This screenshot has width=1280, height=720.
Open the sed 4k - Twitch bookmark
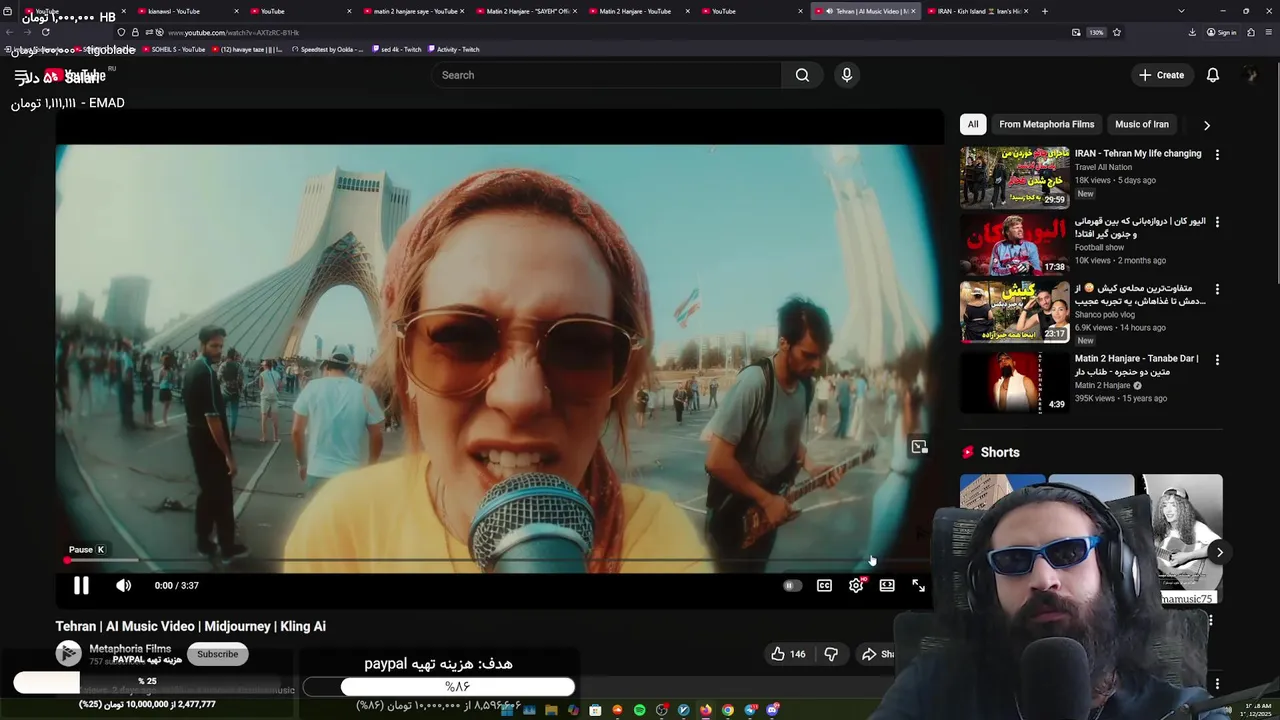pyautogui.click(x=396, y=49)
